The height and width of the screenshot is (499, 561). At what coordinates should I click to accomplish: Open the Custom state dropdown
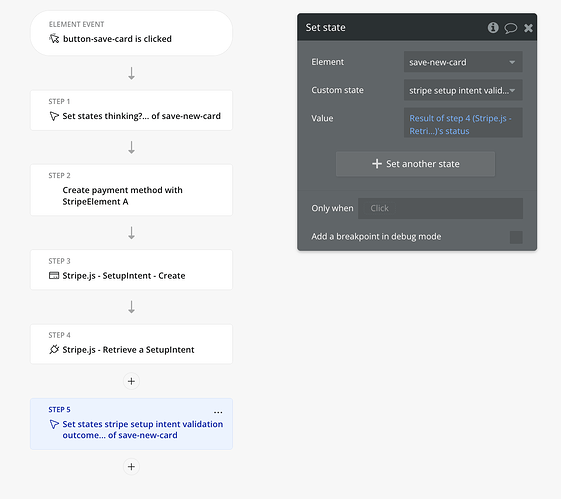463,90
